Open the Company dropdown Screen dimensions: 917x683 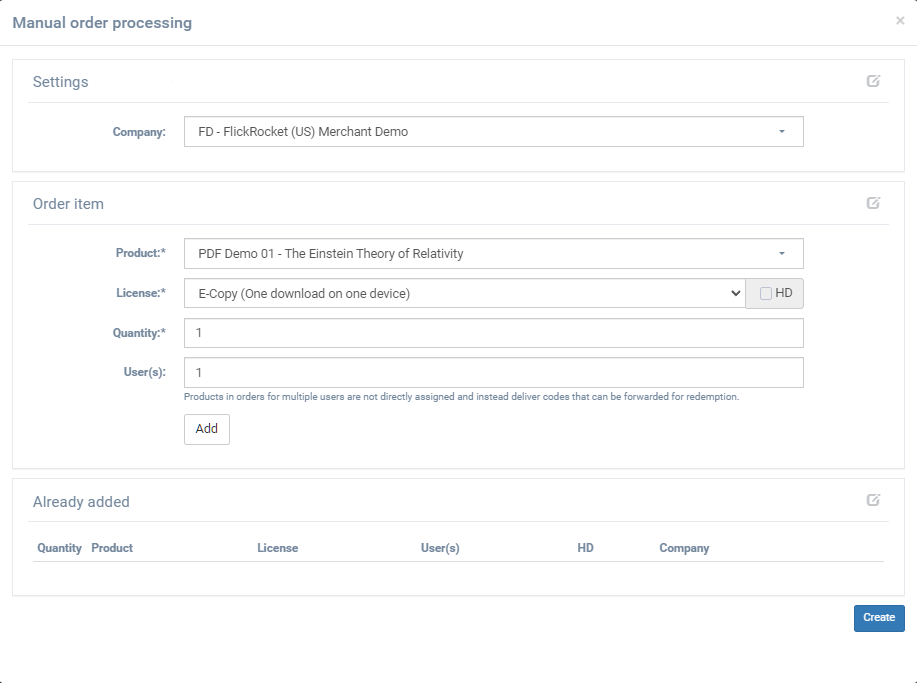[x=493, y=132]
